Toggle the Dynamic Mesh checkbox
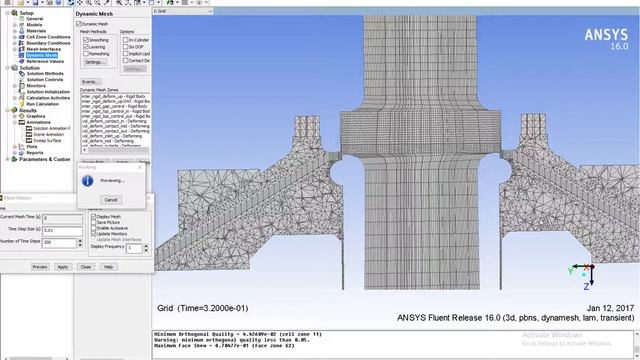Viewport: 640px width, 360px height. pos(79,24)
